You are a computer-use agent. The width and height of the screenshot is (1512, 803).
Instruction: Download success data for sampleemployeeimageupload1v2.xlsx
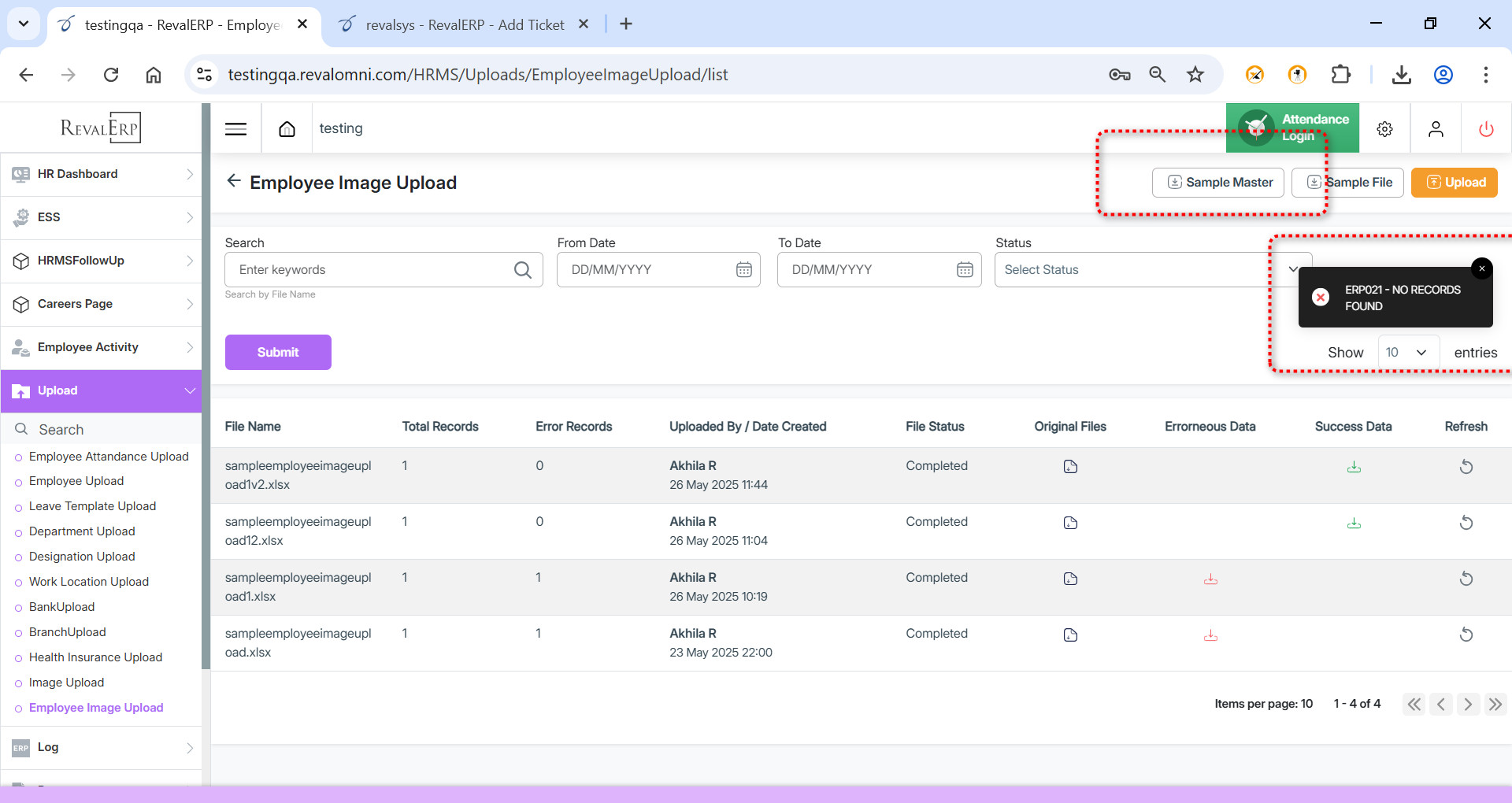click(1354, 468)
